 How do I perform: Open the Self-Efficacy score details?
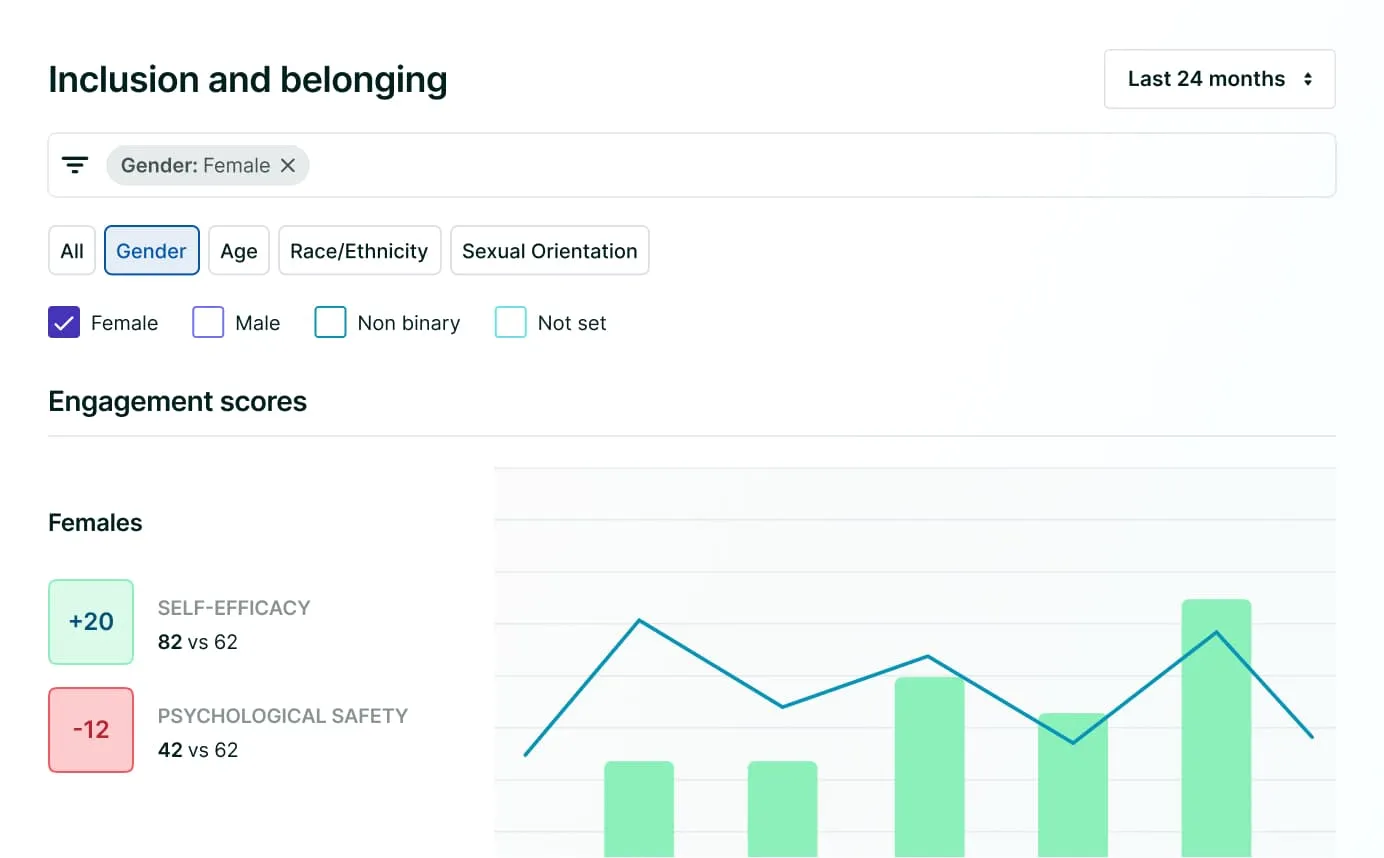234,608
